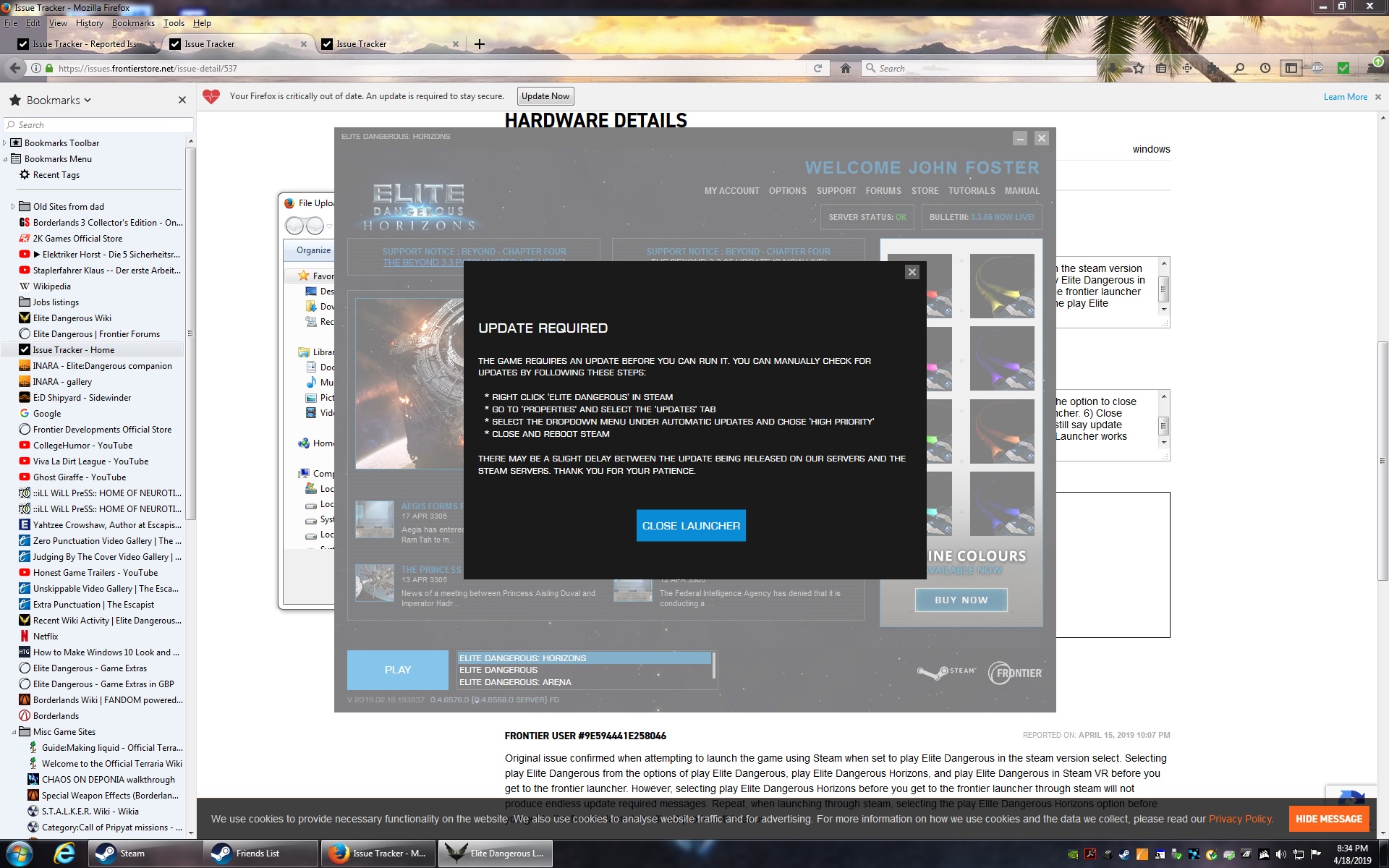
Task: Switch to Issue Tracker - Reported Issues tab
Action: click(x=85, y=44)
